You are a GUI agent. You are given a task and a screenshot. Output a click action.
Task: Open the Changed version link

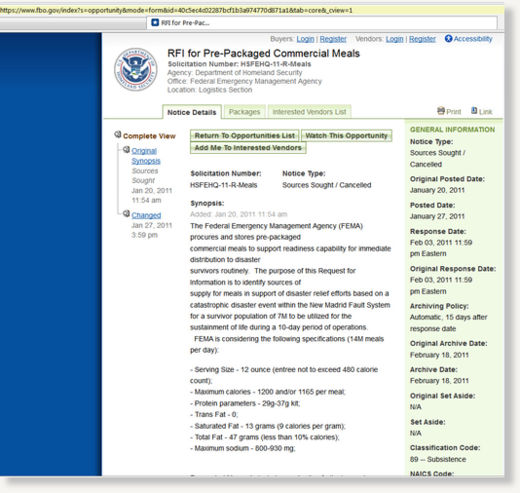click(x=146, y=215)
